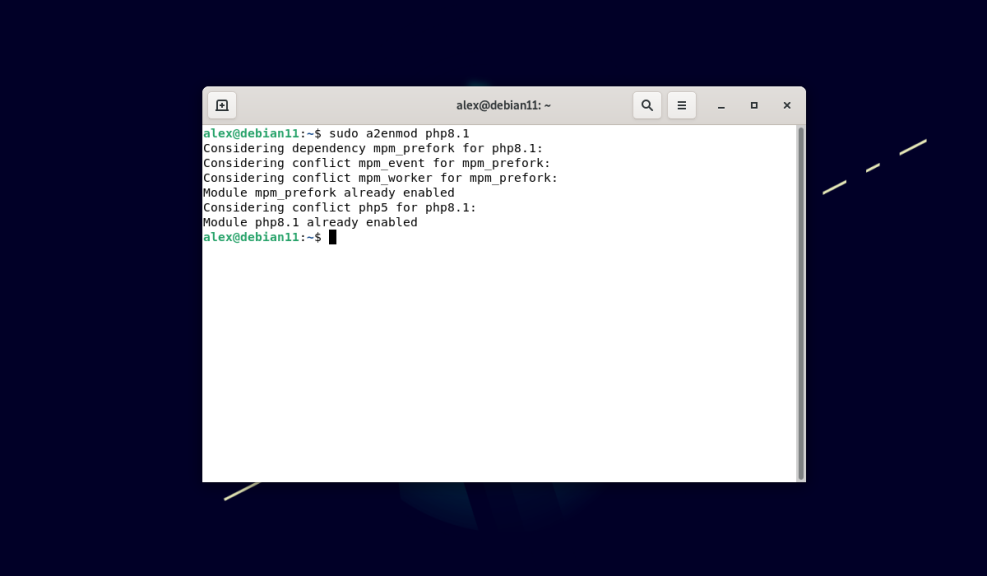Click 'Module mpm_prefork already enabled' text
The height and width of the screenshot is (576, 987).
click(328, 192)
